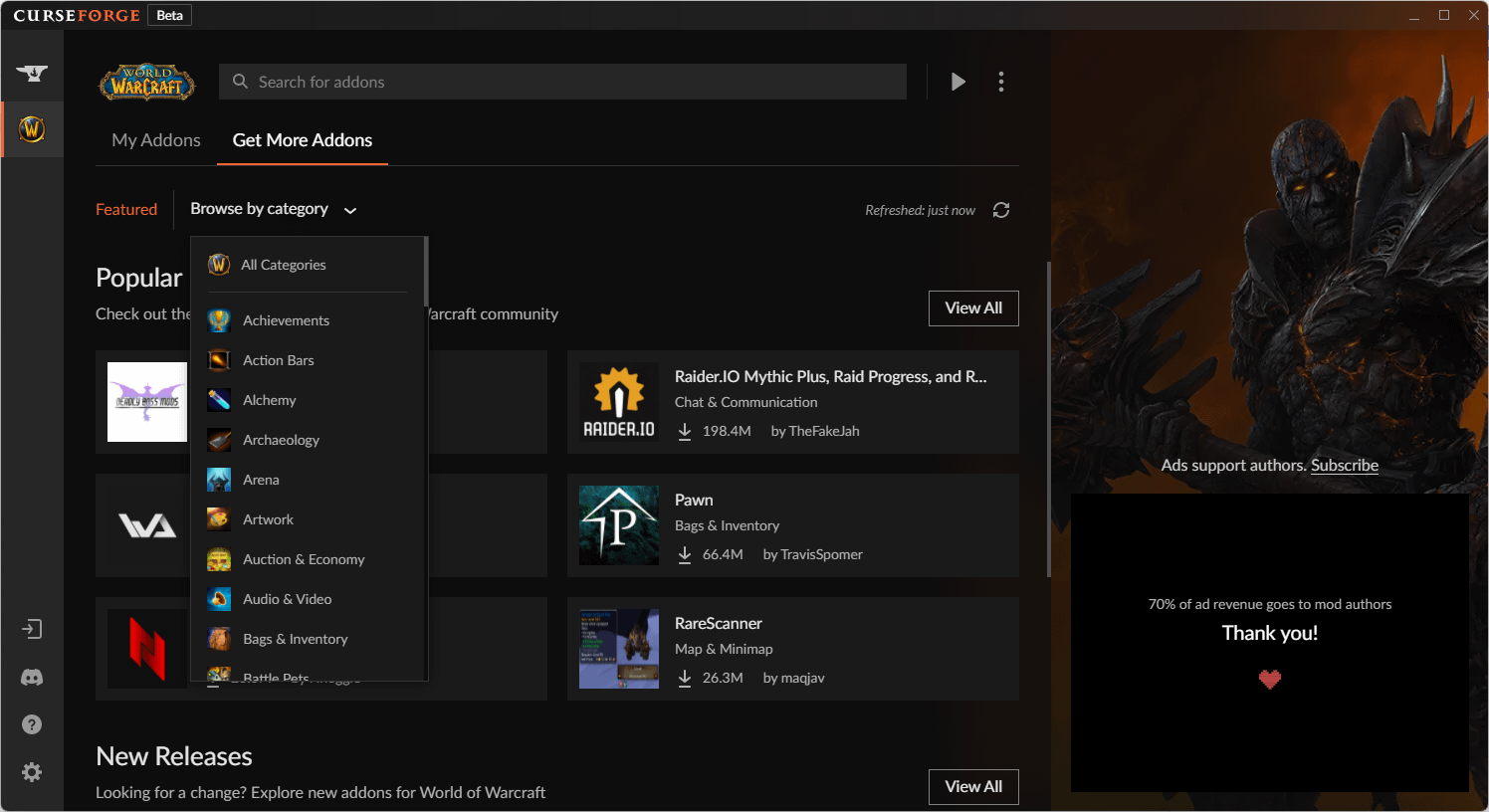Select All Categories from the list

click(x=283, y=265)
